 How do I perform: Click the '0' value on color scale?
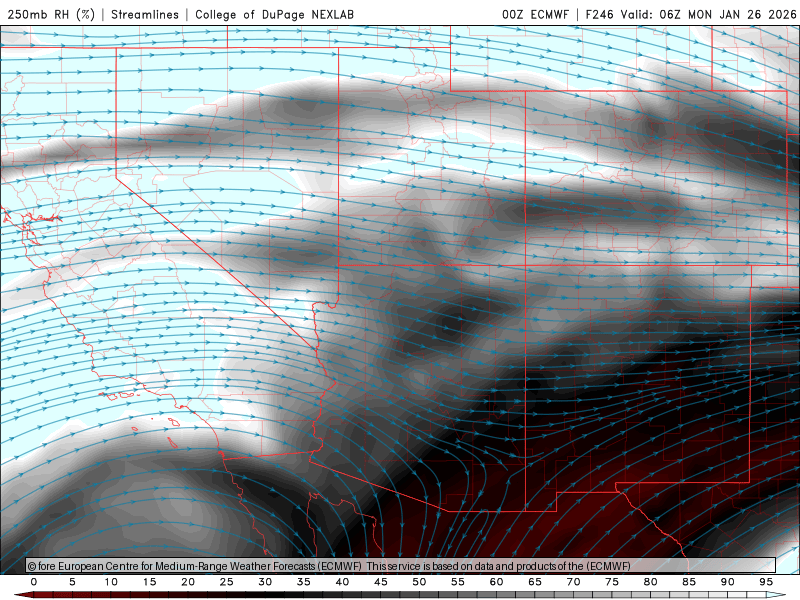pyautogui.click(x=34, y=582)
